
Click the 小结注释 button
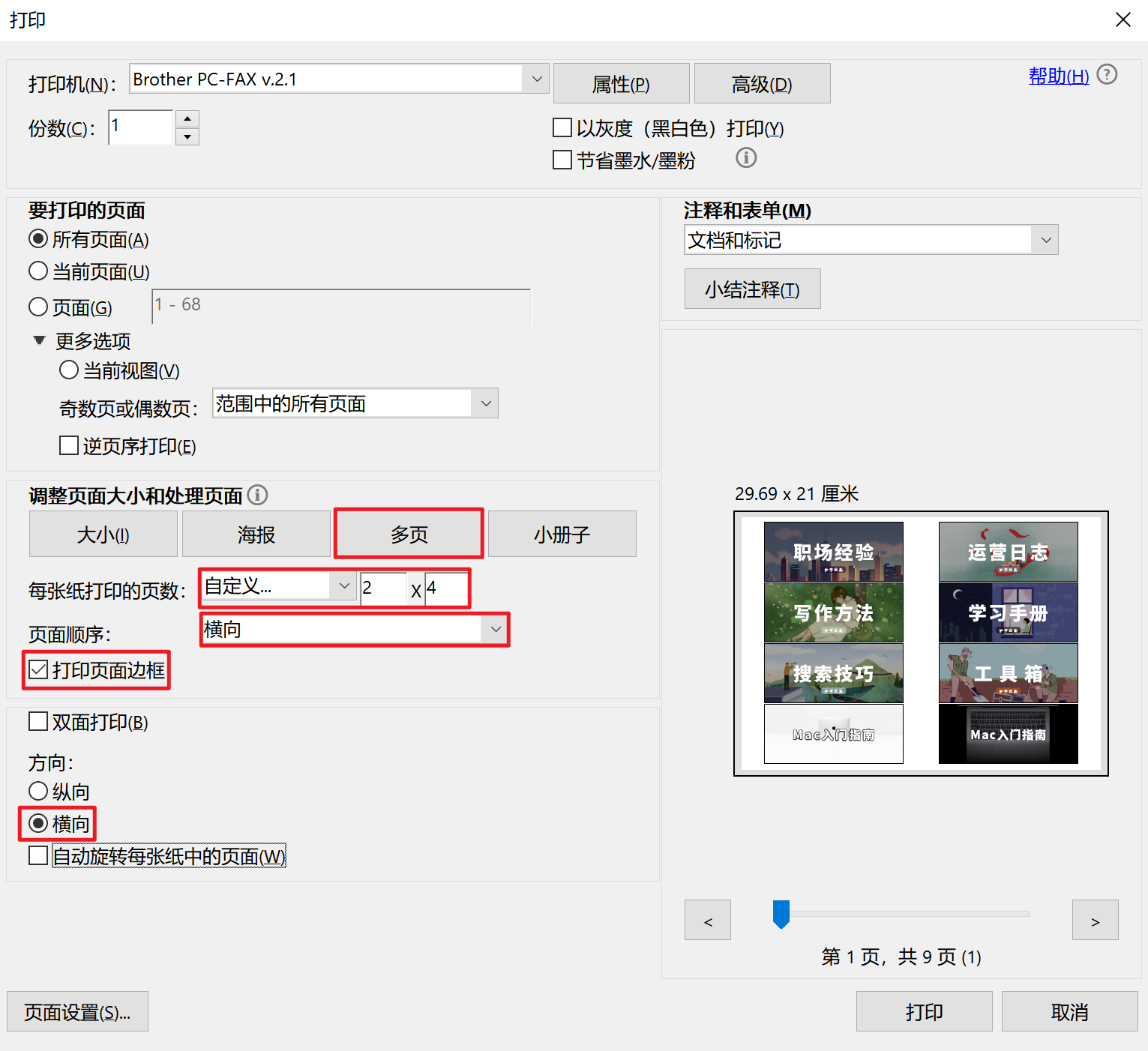752,289
